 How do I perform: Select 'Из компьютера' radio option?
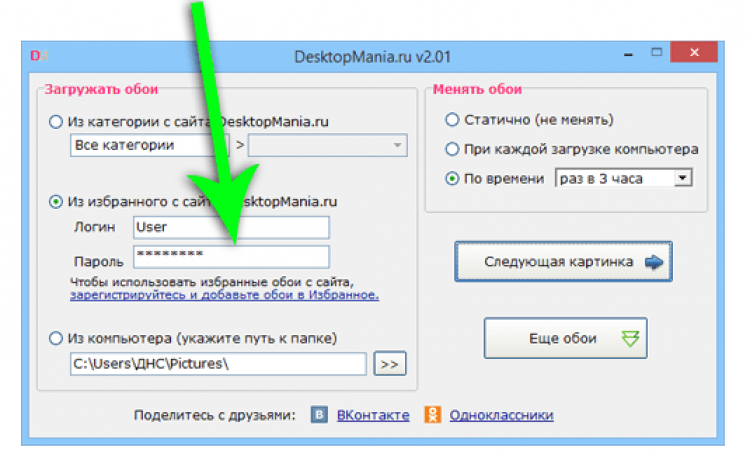pos(56,338)
